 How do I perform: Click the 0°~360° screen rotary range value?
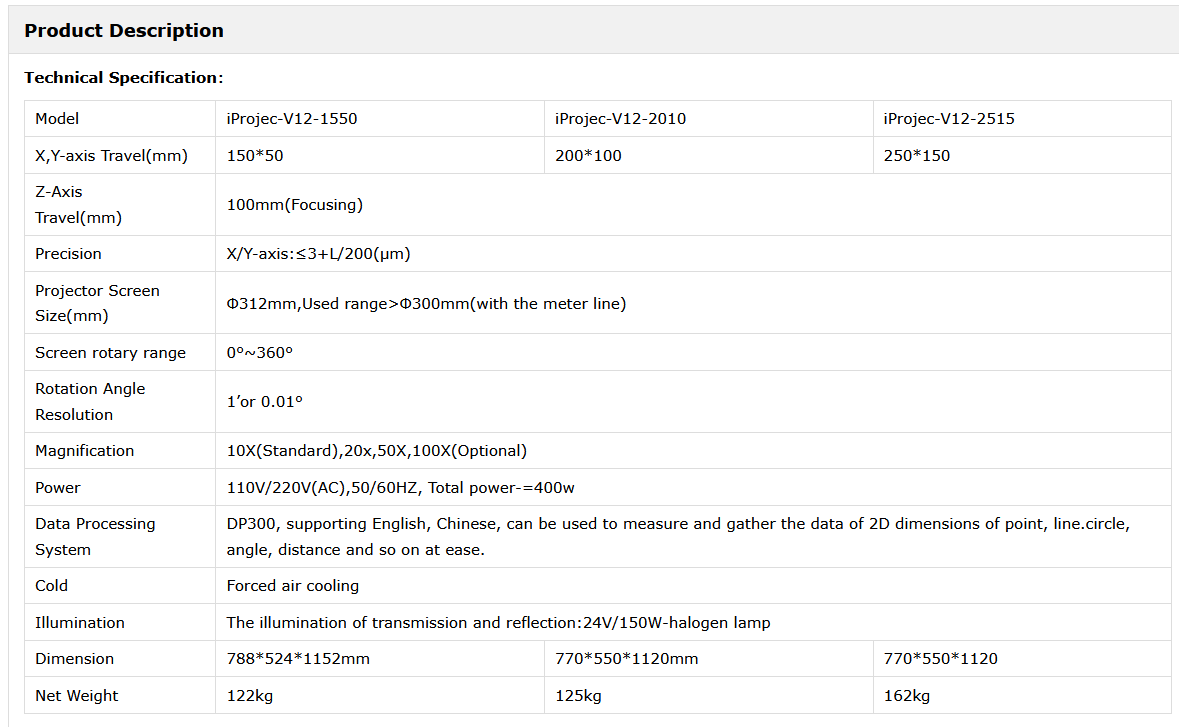point(259,353)
